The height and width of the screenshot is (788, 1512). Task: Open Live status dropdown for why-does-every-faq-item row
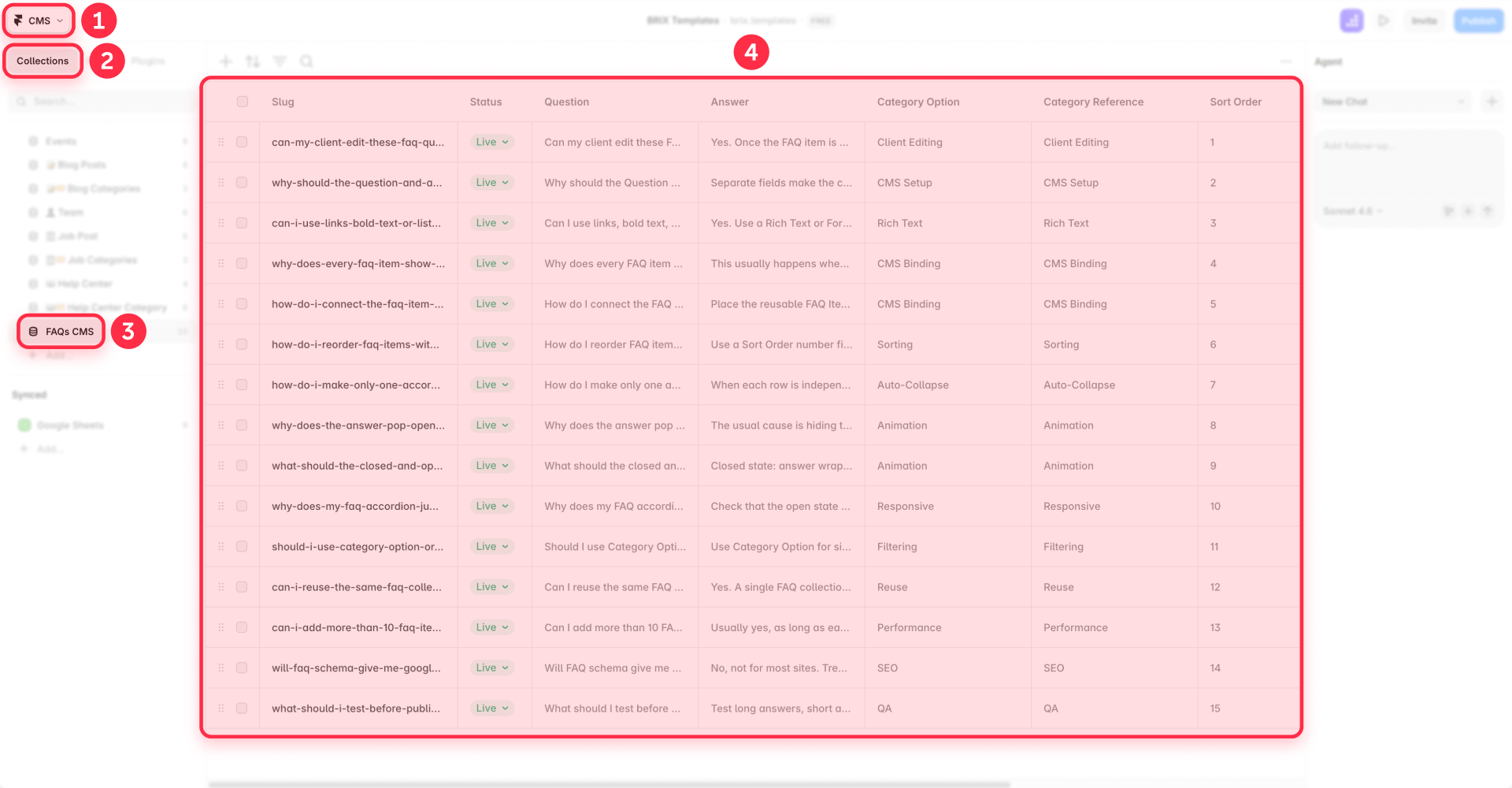pos(492,263)
